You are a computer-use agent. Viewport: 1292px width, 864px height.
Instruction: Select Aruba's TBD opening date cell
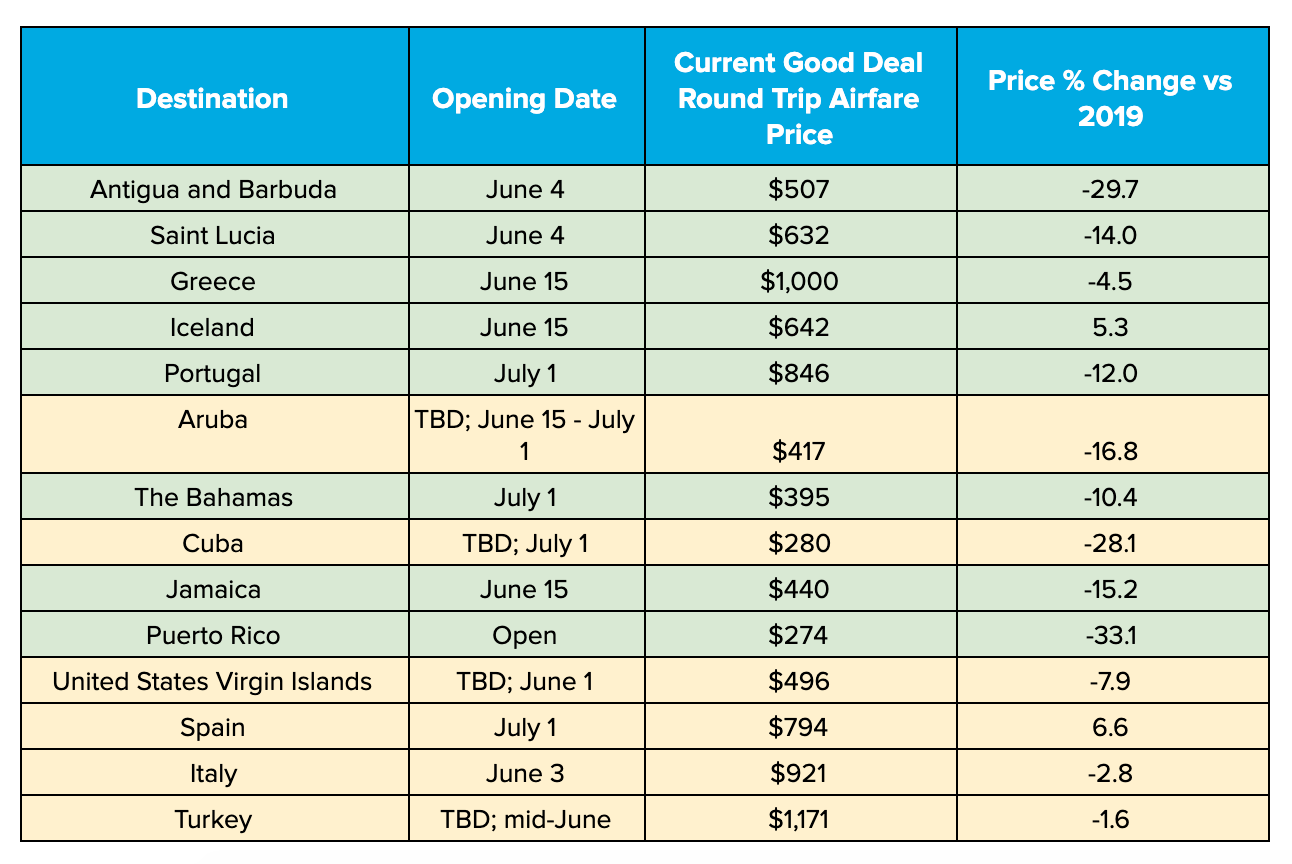[x=526, y=434]
